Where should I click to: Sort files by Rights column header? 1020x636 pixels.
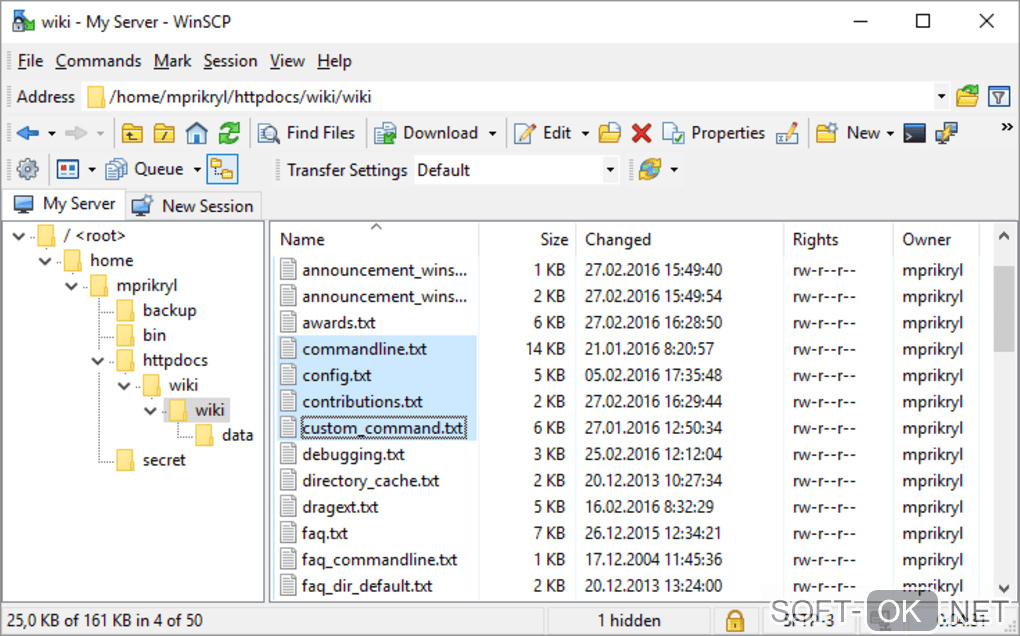point(839,239)
